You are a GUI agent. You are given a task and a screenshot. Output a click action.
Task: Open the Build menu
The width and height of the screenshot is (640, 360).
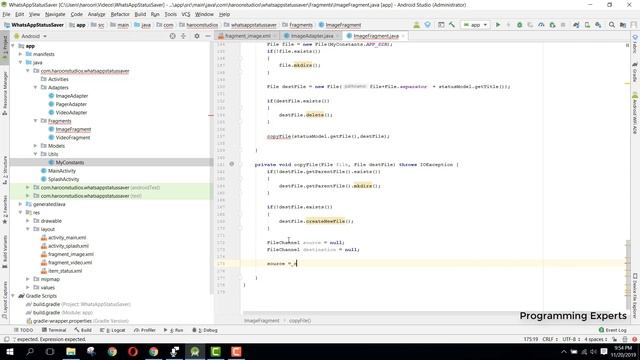pos(140,14)
